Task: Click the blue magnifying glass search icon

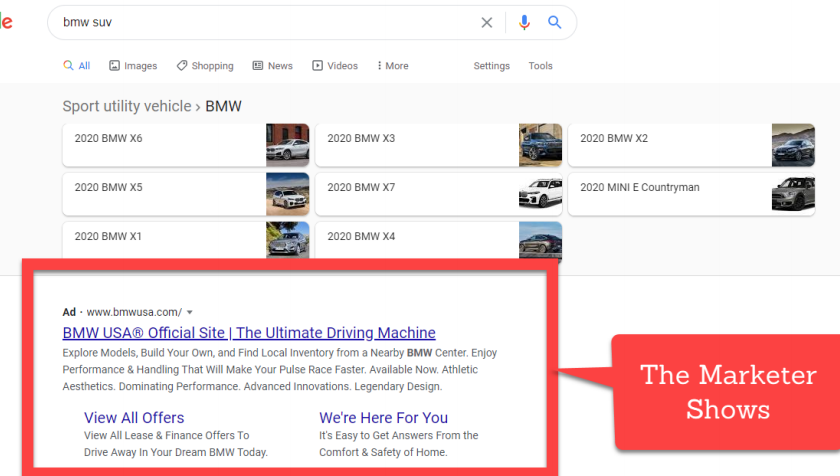Action: click(555, 22)
